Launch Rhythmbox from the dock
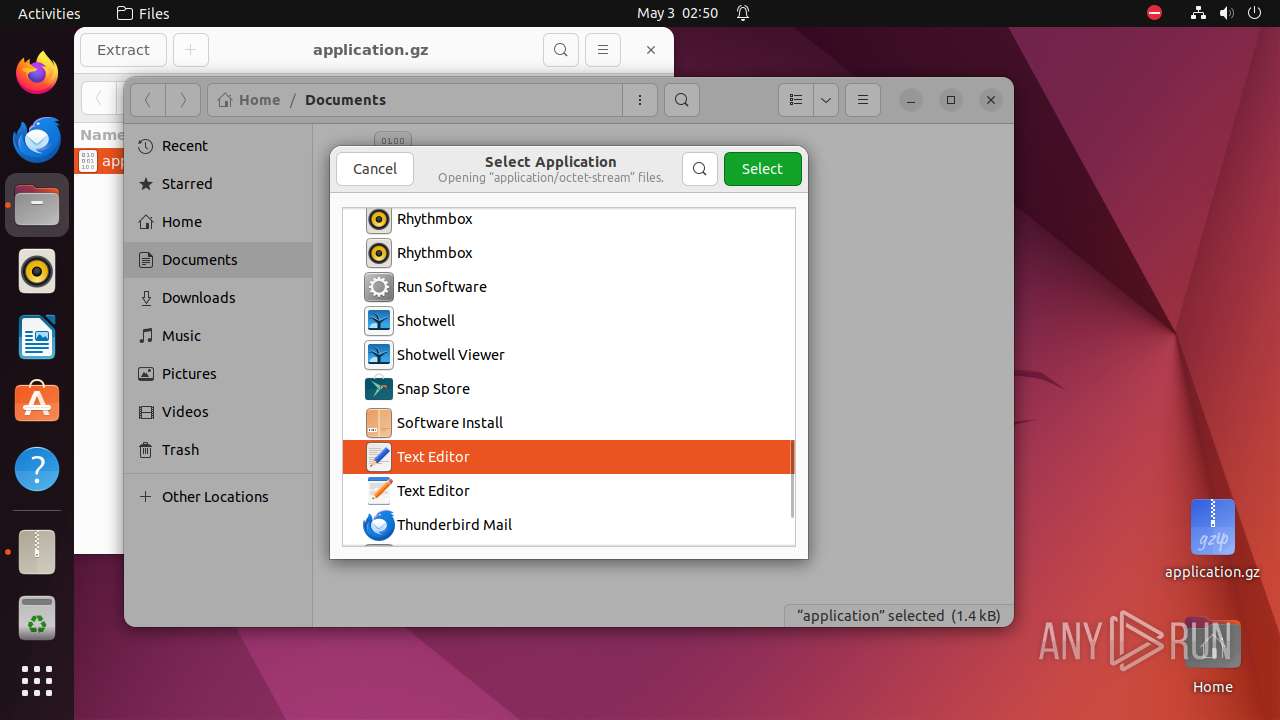Screen dimensions: 1280x720 pos(37,271)
